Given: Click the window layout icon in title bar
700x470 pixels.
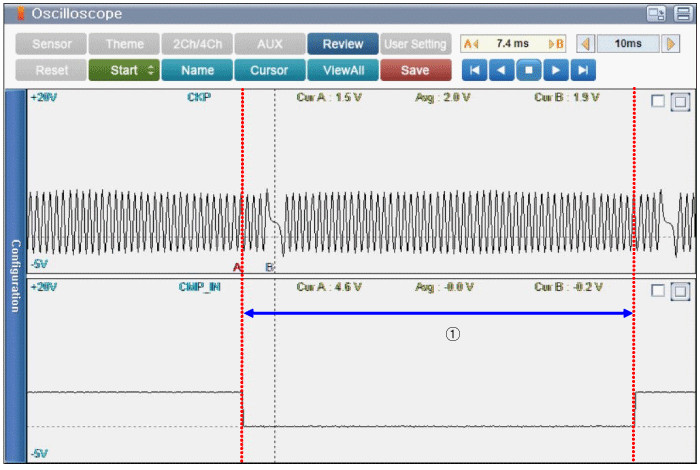Looking at the screenshot, I should [x=656, y=14].
